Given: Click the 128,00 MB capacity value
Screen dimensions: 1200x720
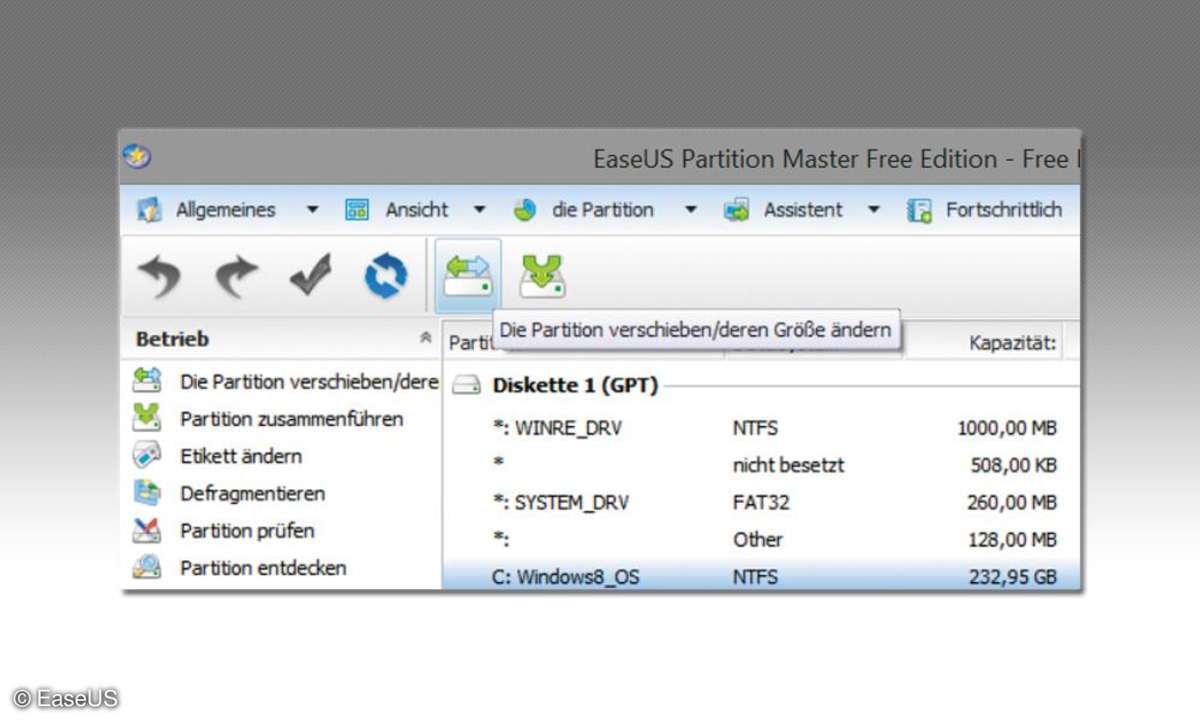Looking at the screenshot, I should 1012,539.
